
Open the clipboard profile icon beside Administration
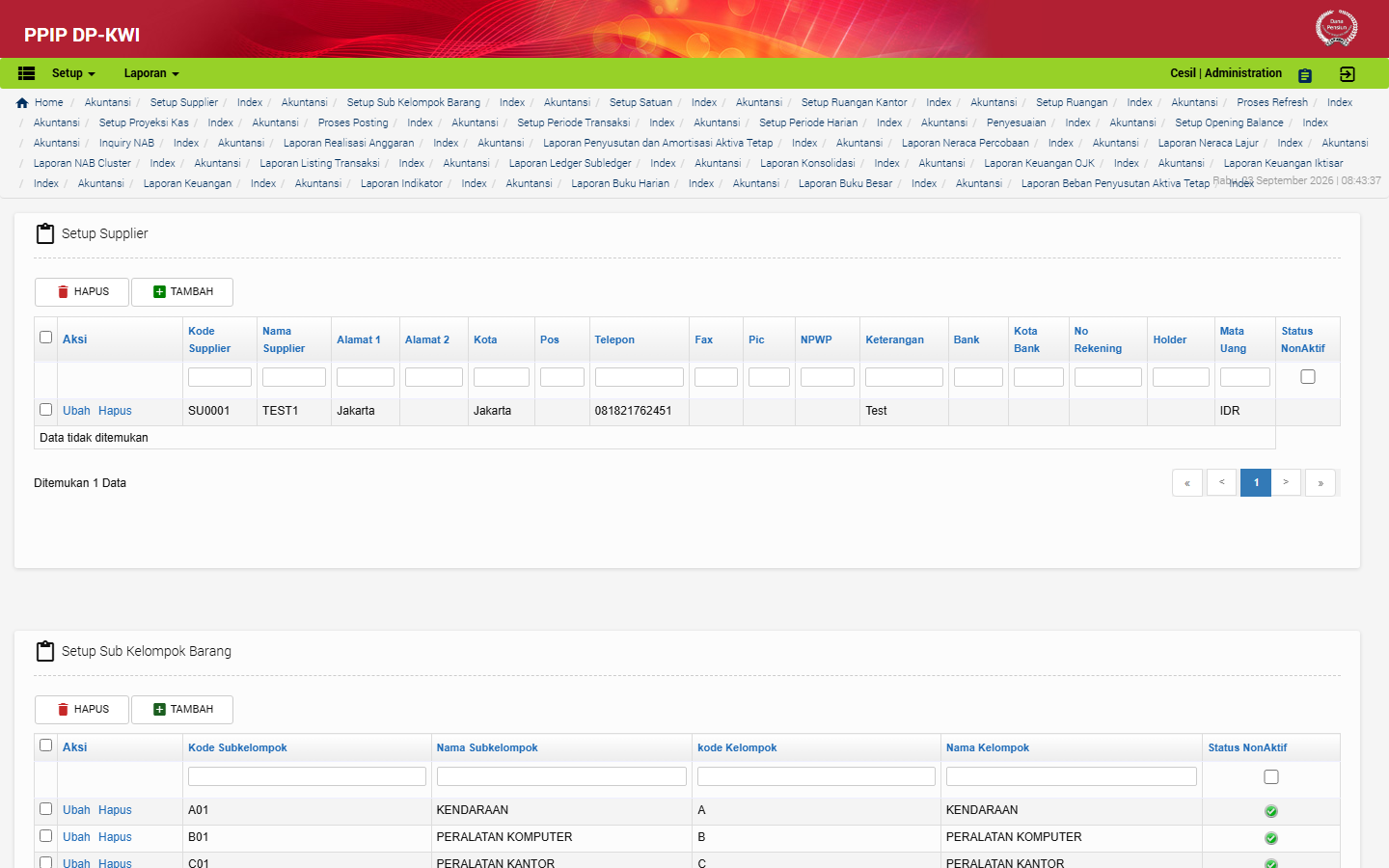(1305, 75)
